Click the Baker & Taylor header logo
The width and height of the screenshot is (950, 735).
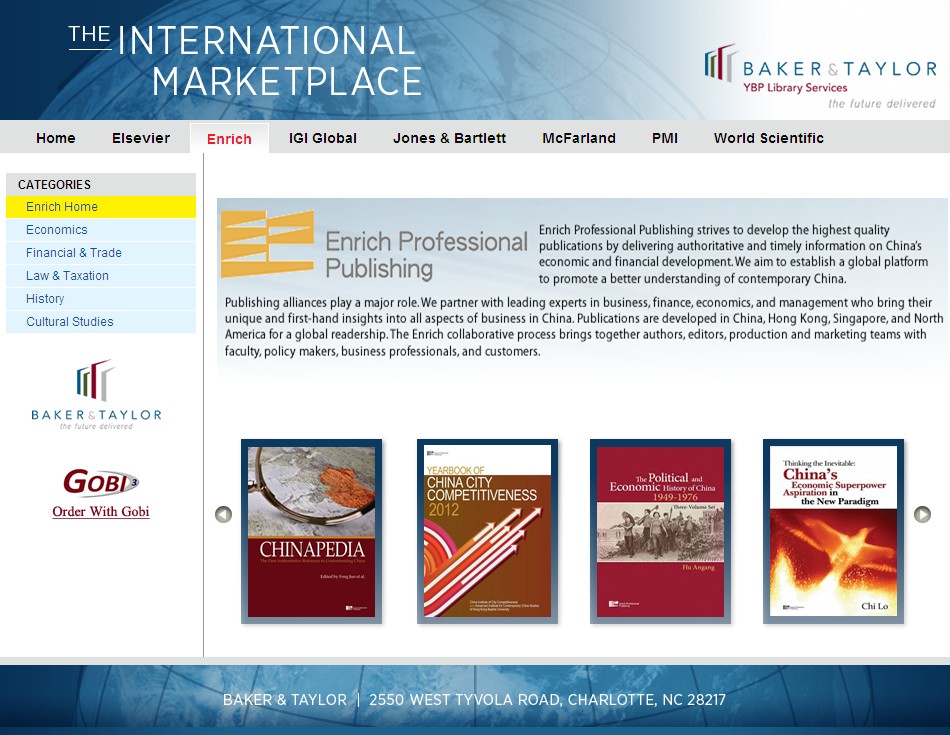pyautogui.click(x=820, y=76)
